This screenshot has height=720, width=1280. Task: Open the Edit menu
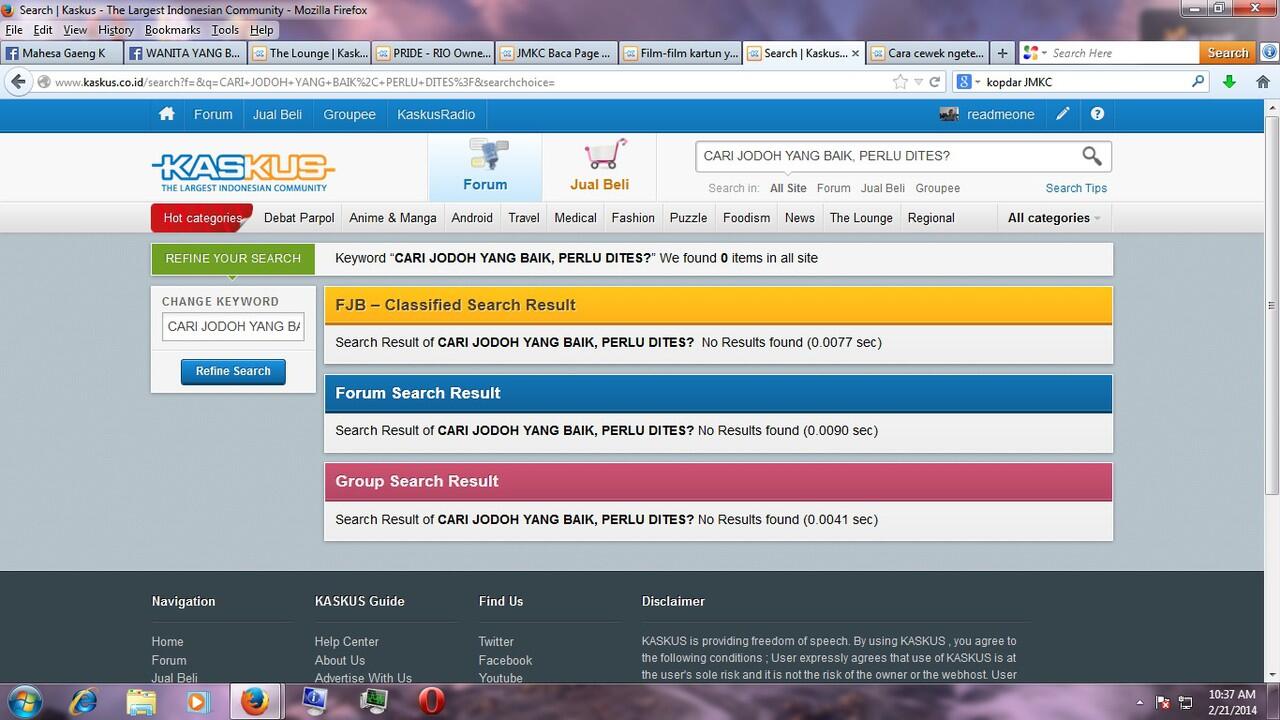tap(43, 30)
